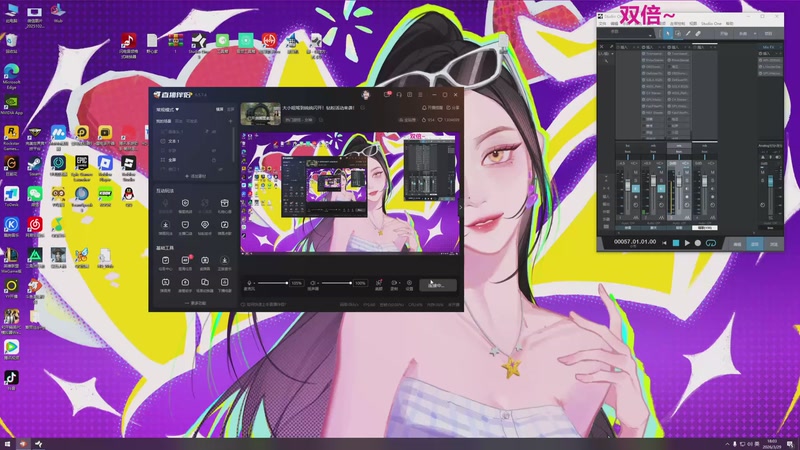Open the quick-start help link in the status bar
This screenshot has width=800, height=450.
(x=263, y=304)
